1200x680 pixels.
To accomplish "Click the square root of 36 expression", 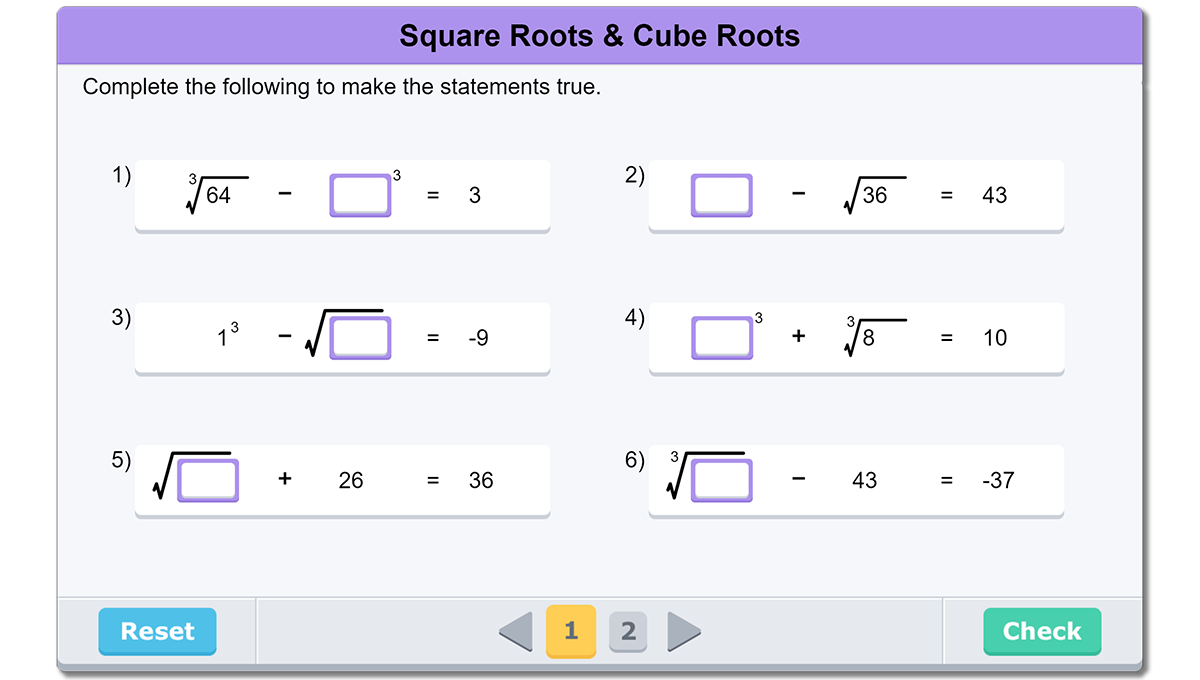I will [x=873, y=195].
